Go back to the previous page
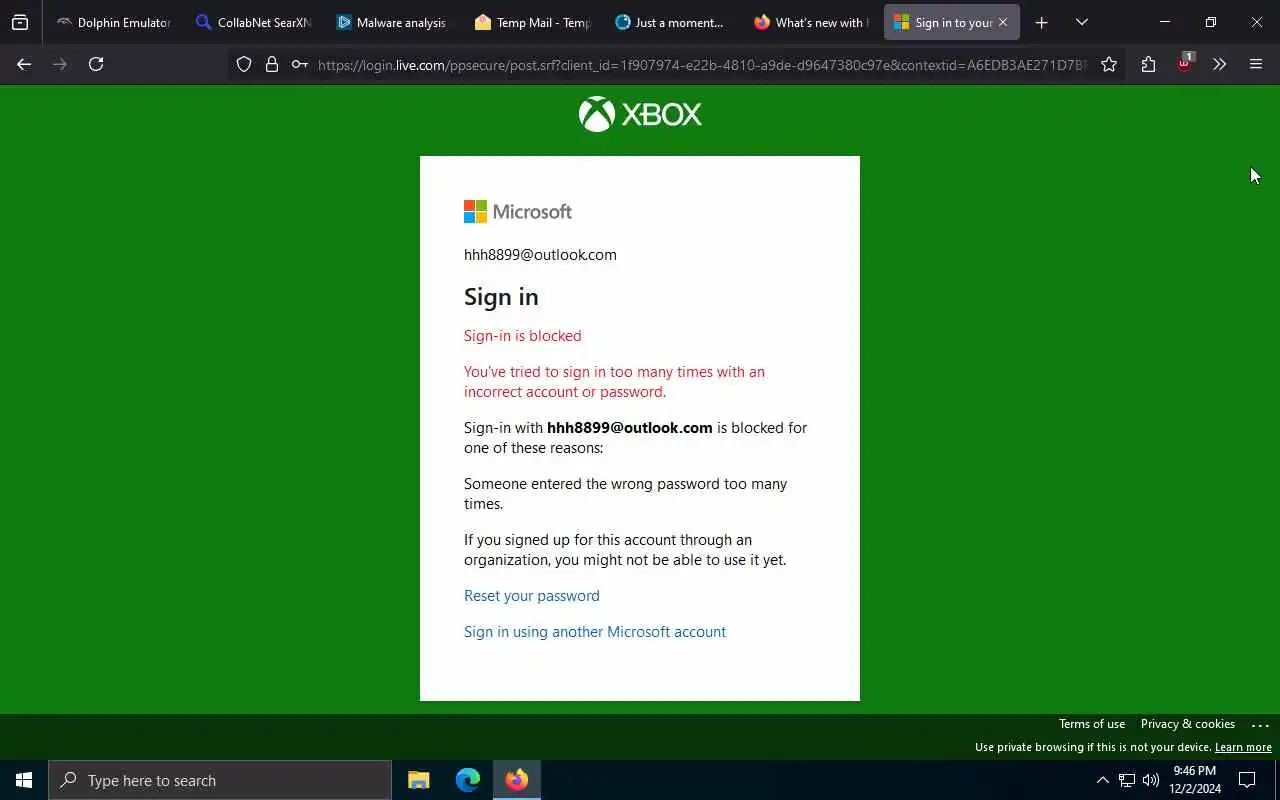Image resolution: width=1280 pixels, height=800 pixels. pyautogui.click(x=24, y=64)
